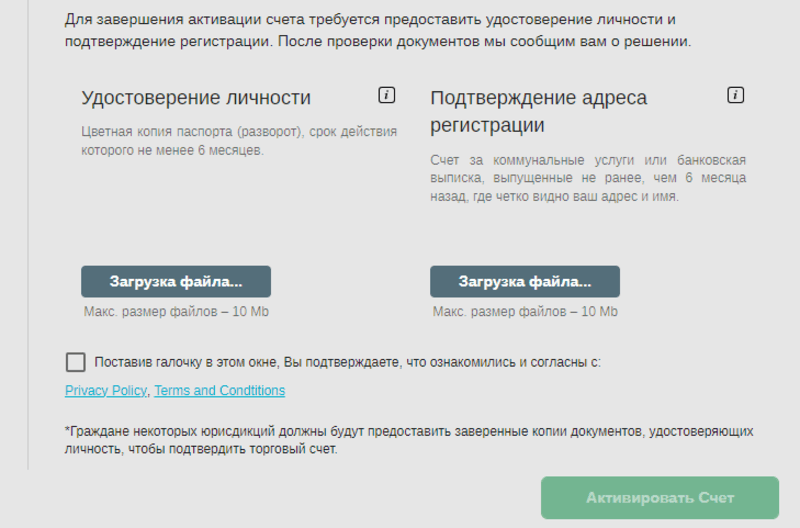This screenshot has width=800, height=528.
Task: Click max file size note under address upload
Action: click(525, 312)
